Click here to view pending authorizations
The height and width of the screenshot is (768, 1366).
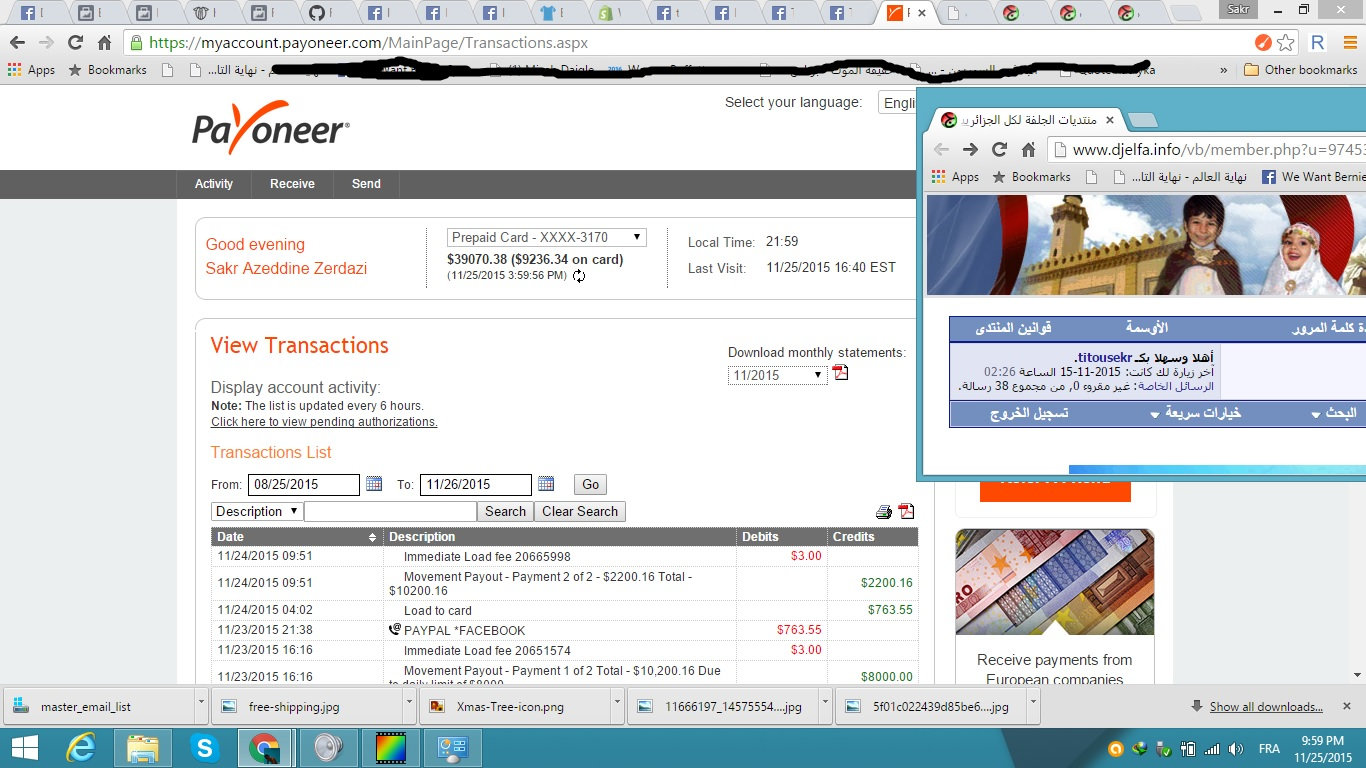(324, 422)
